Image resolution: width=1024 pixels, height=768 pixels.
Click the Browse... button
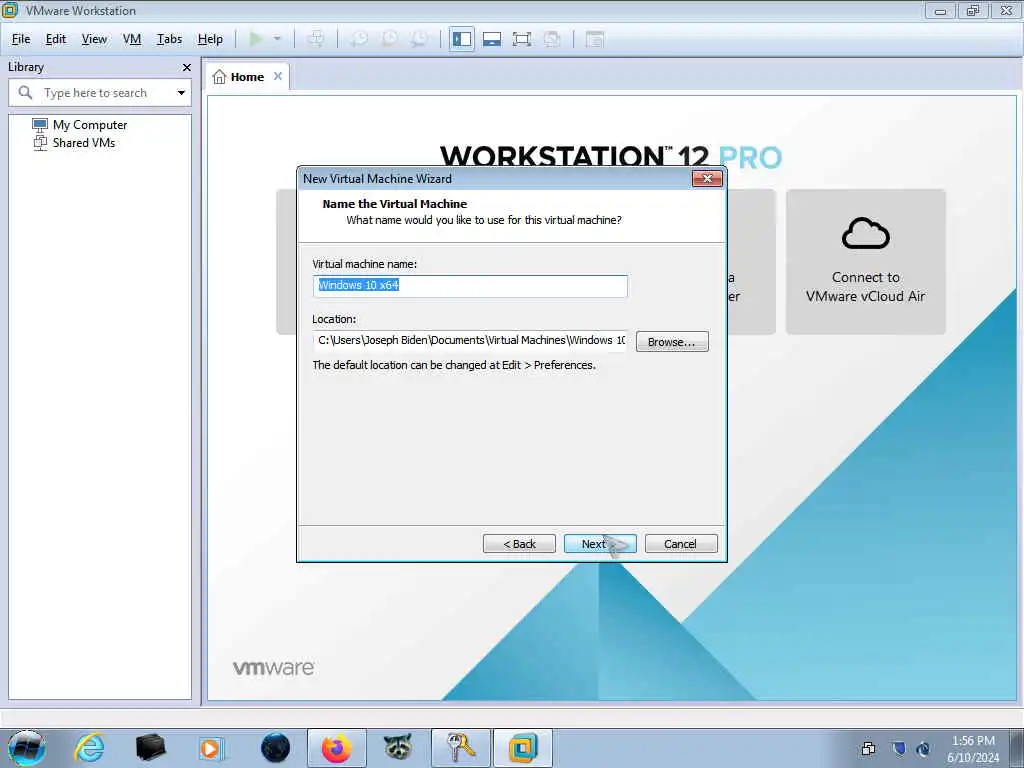(672, 342)
